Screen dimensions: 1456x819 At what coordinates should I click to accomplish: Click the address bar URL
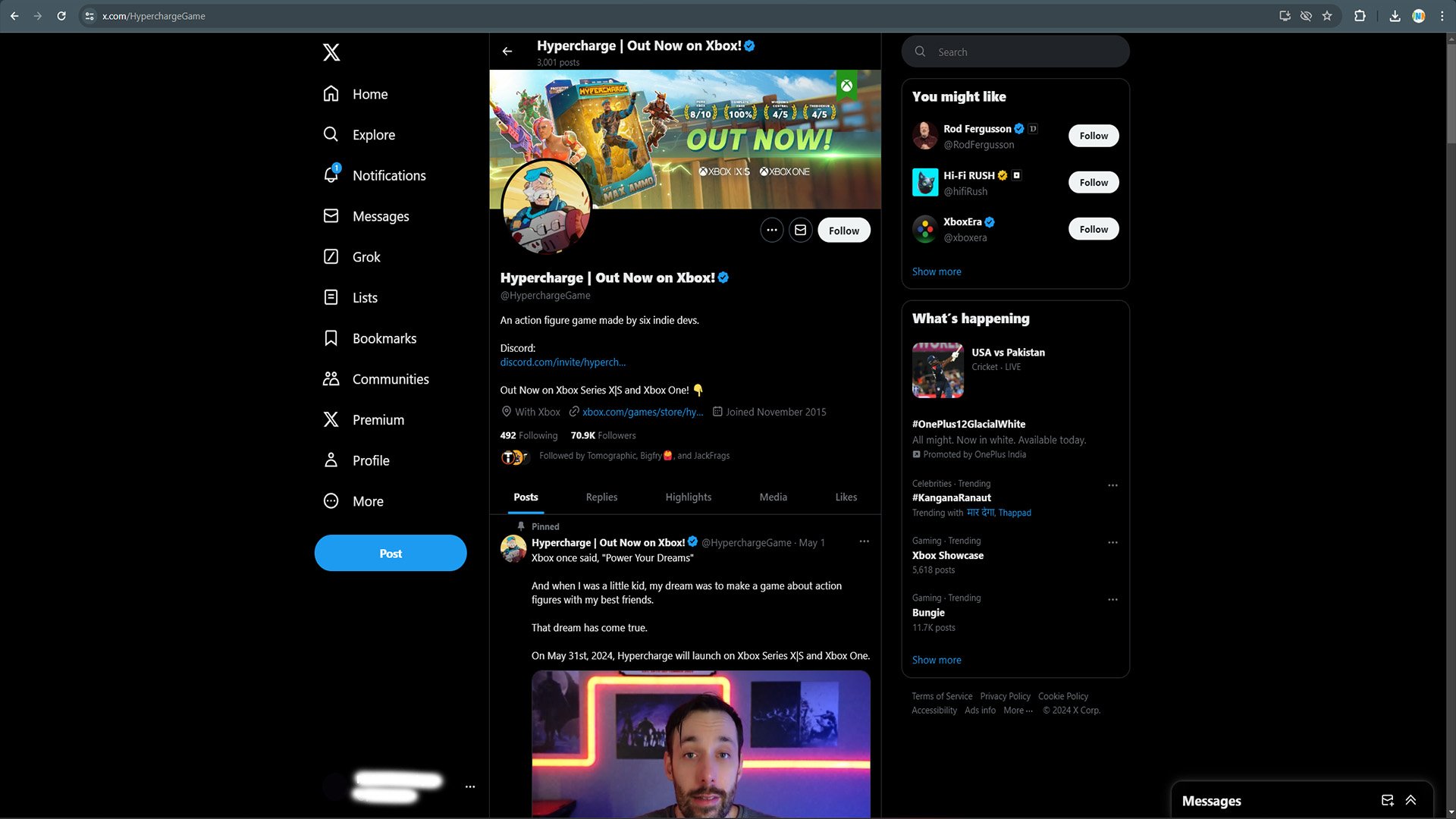153,16
